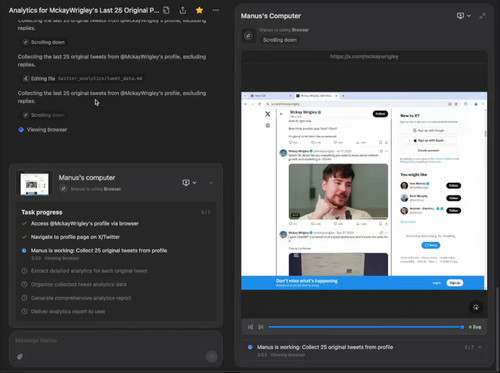Click the settings gear below the X logo
The height and width of the screenshot is (373, 500).
coord(268,126)
